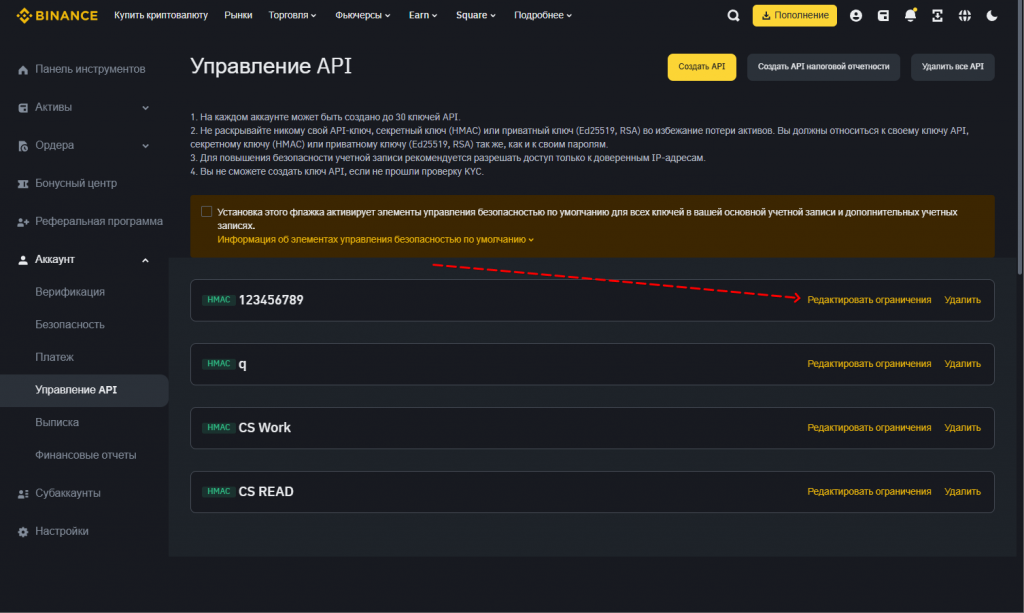1024x613 pixels.
Task: Open the wallet icon in header
Action: (x=883, y=16)
